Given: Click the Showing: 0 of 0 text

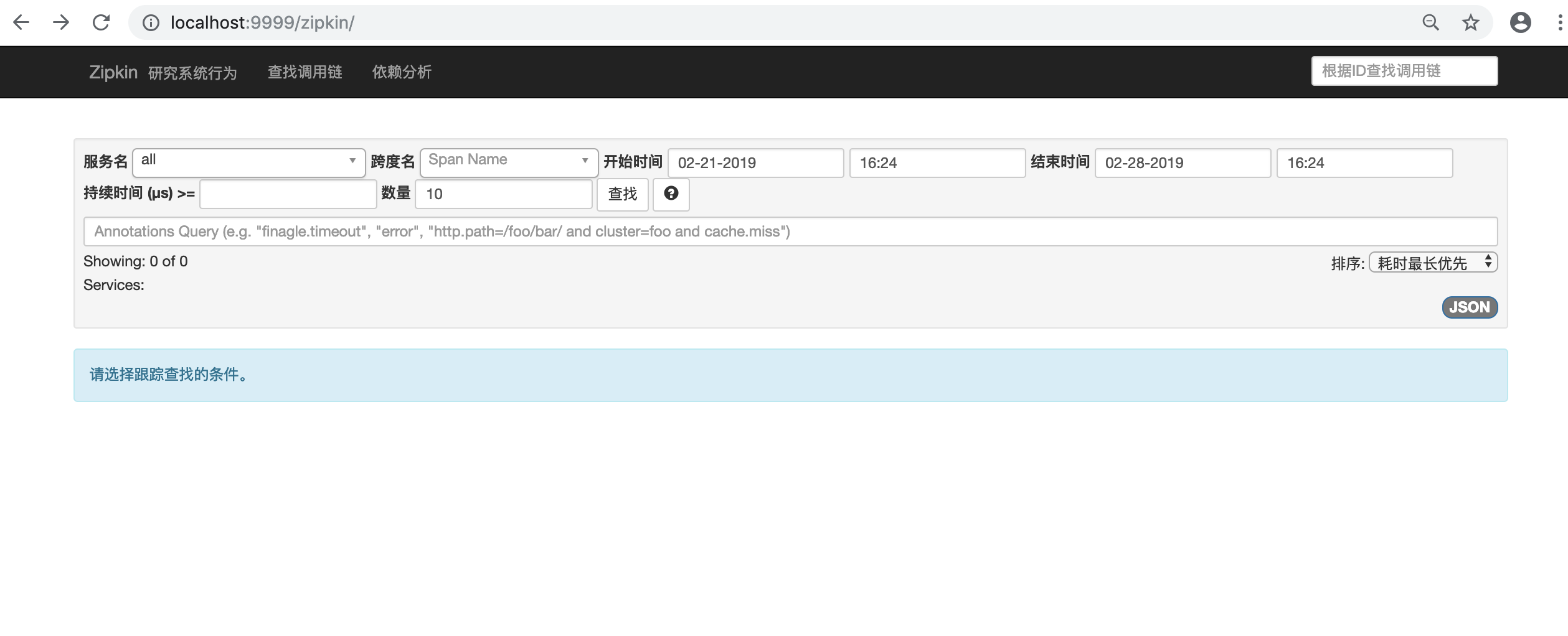Looking at the screenshot, I should tap(136, 261).
